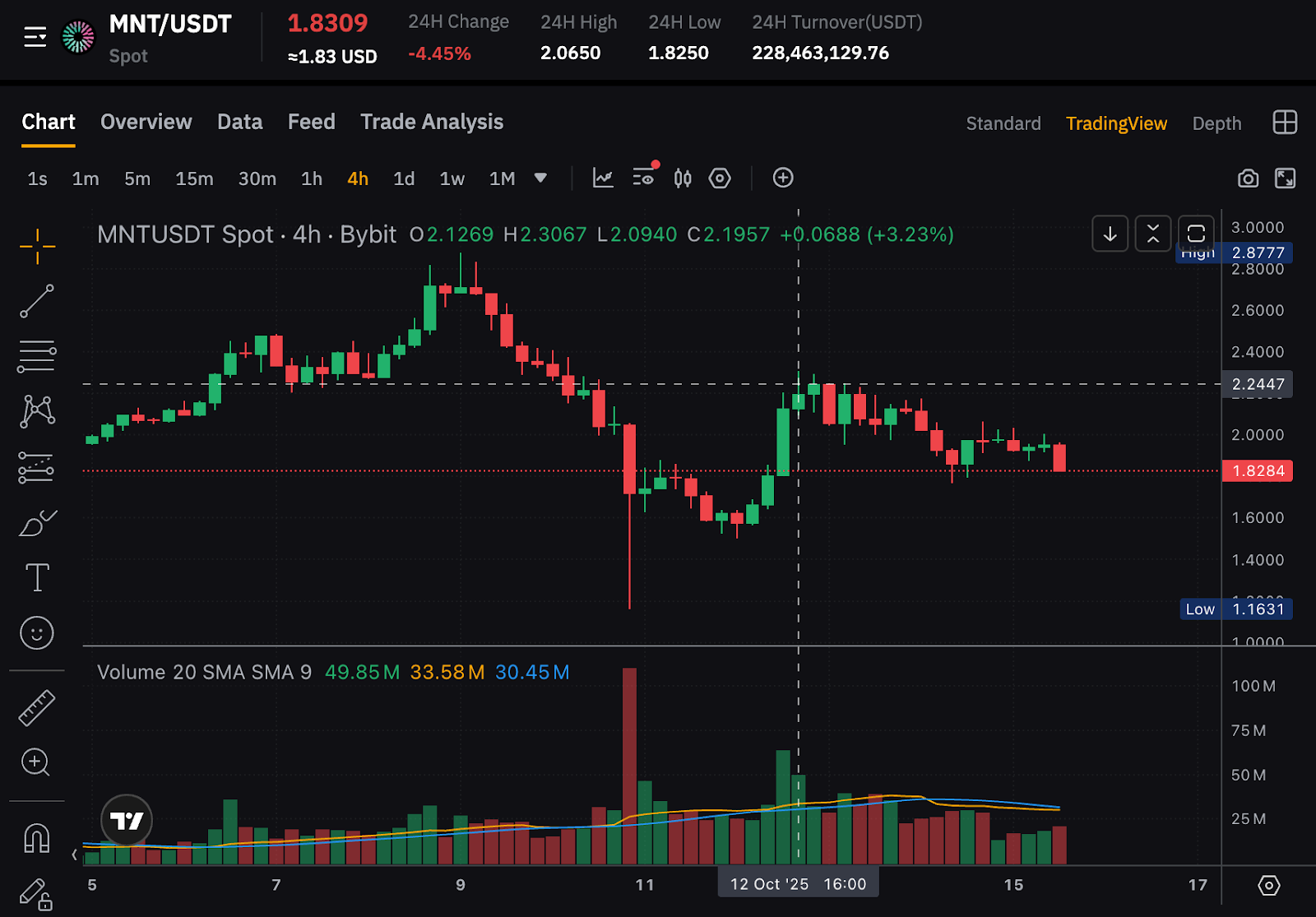Toggle lock all drawing tools
1316x917 pixels.
coord(37,894)
